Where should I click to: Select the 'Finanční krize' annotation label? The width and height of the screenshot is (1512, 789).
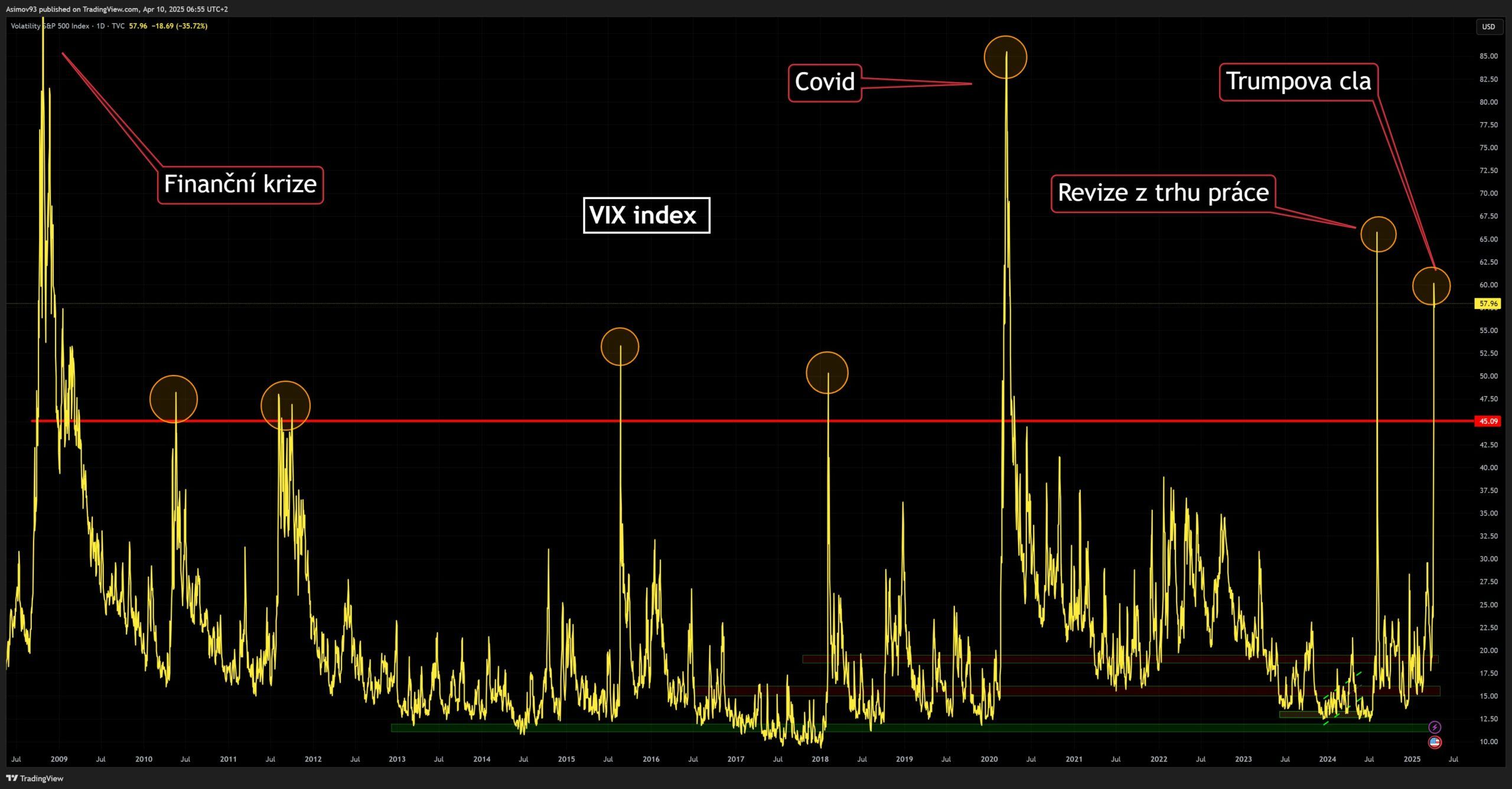pyautogui.click(x=240, y=185)
